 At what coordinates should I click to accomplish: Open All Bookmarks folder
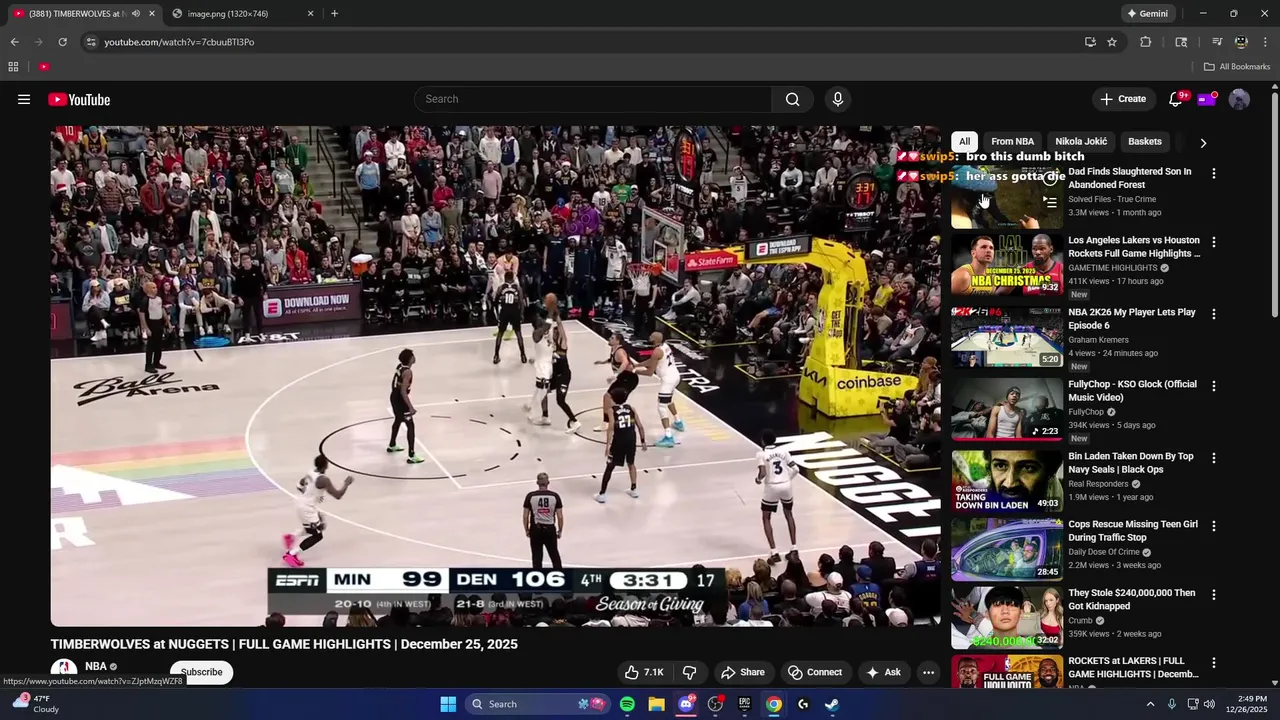[1237, 67]
